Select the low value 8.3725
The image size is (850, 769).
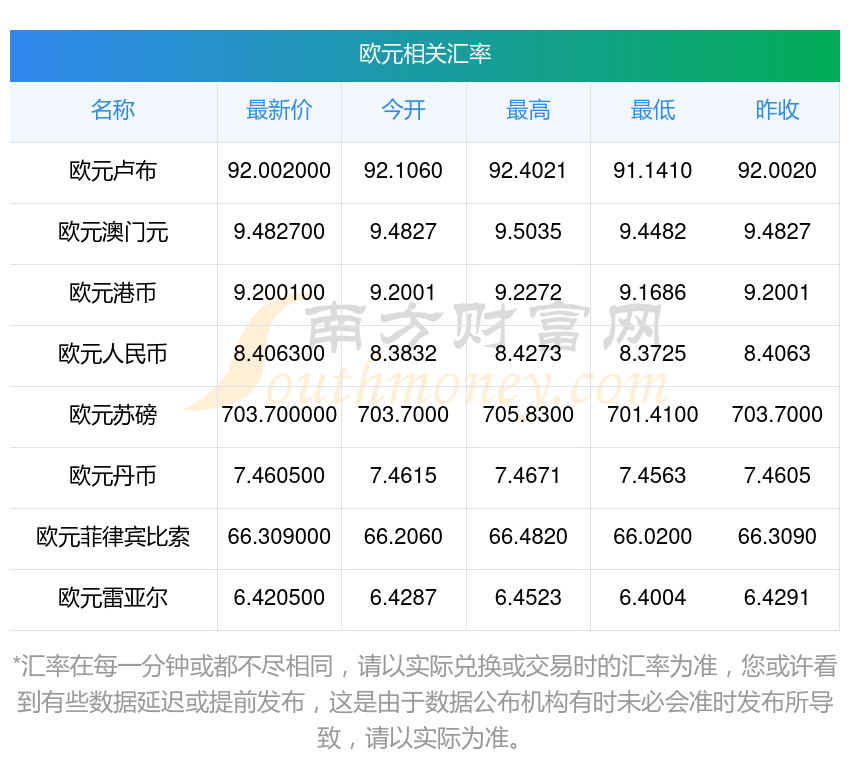653,354
